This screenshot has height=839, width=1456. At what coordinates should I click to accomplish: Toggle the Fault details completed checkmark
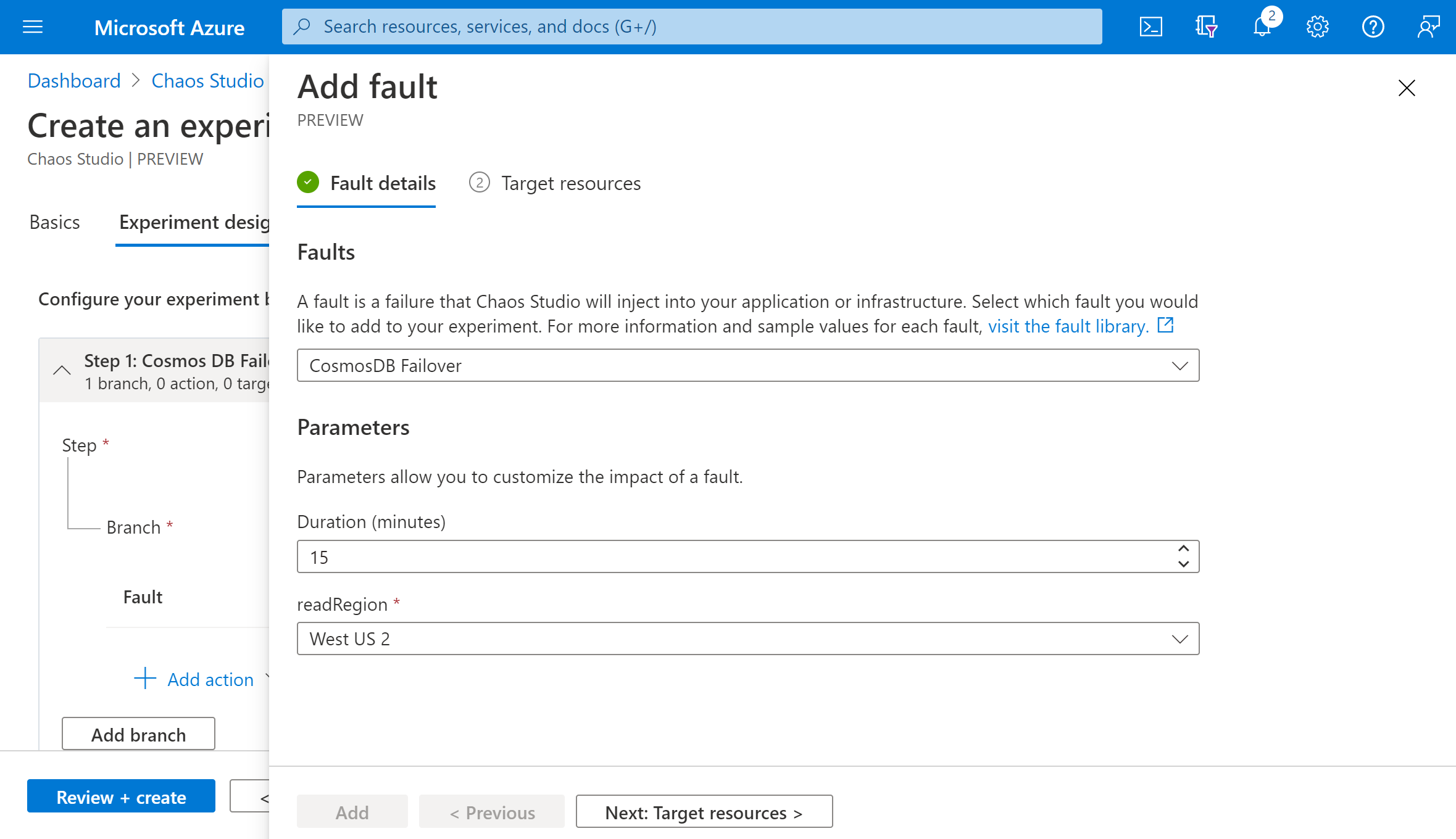point(308,183)
